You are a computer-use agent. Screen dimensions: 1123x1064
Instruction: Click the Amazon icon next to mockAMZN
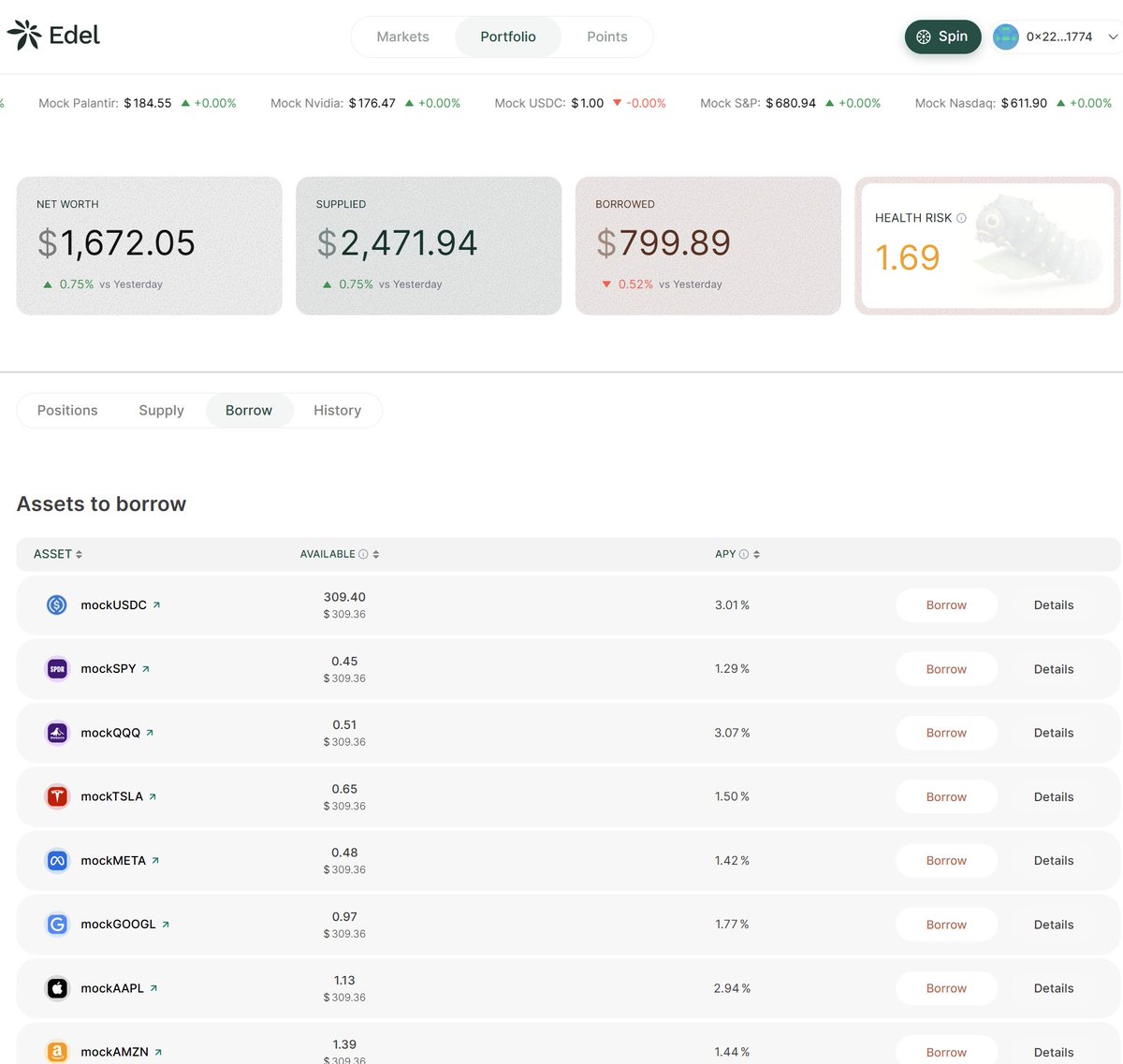[57, 1052]
